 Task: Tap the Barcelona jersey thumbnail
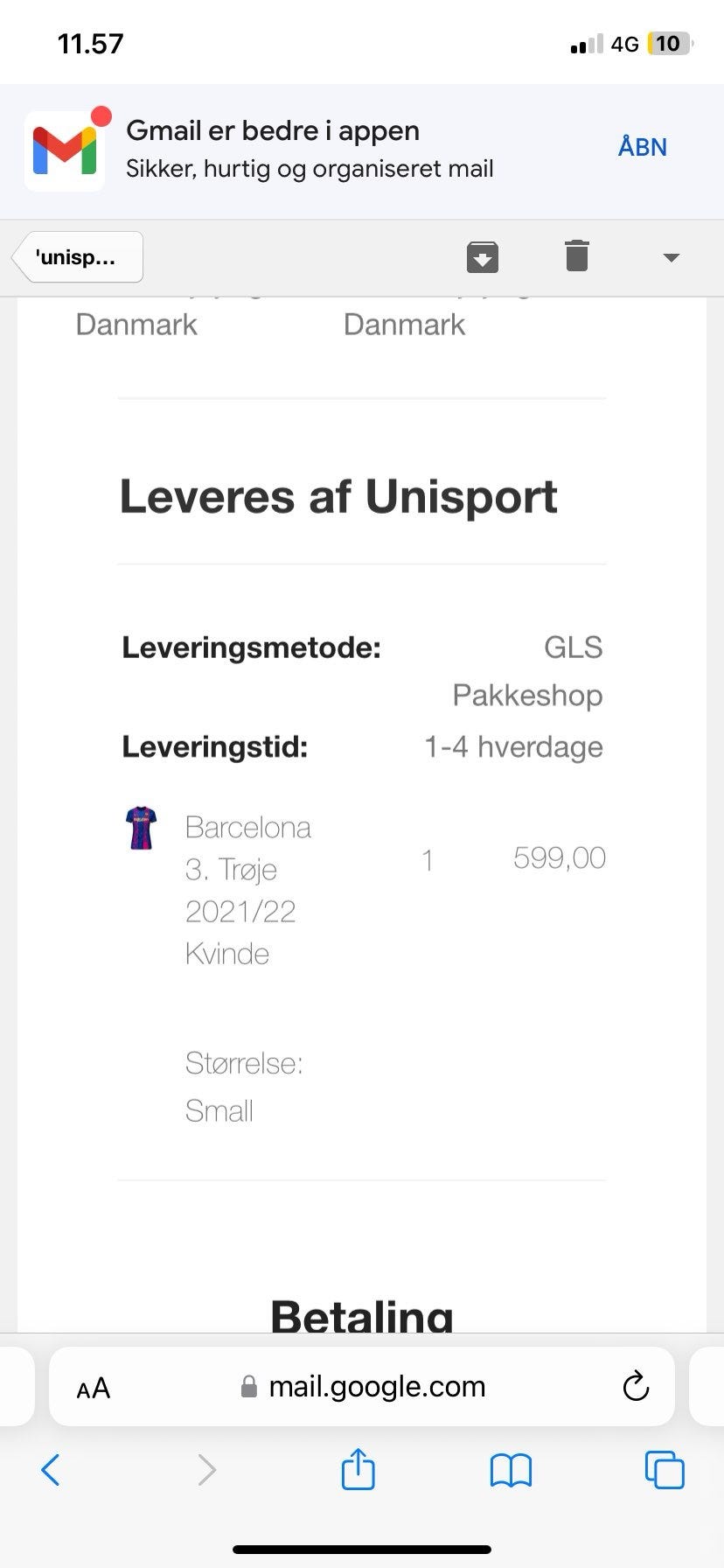141,828
